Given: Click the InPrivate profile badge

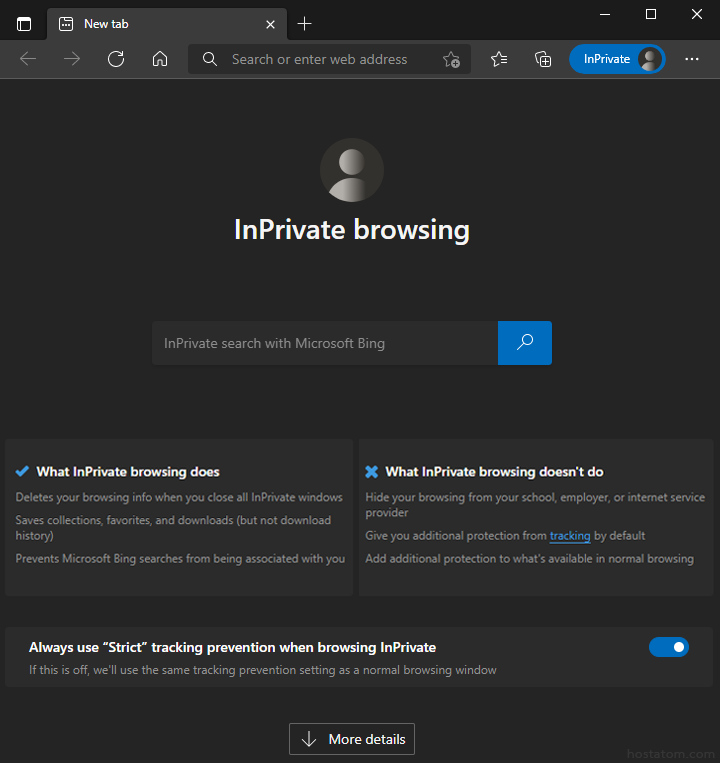Looking at the screenshot, I should pos(617,59).
